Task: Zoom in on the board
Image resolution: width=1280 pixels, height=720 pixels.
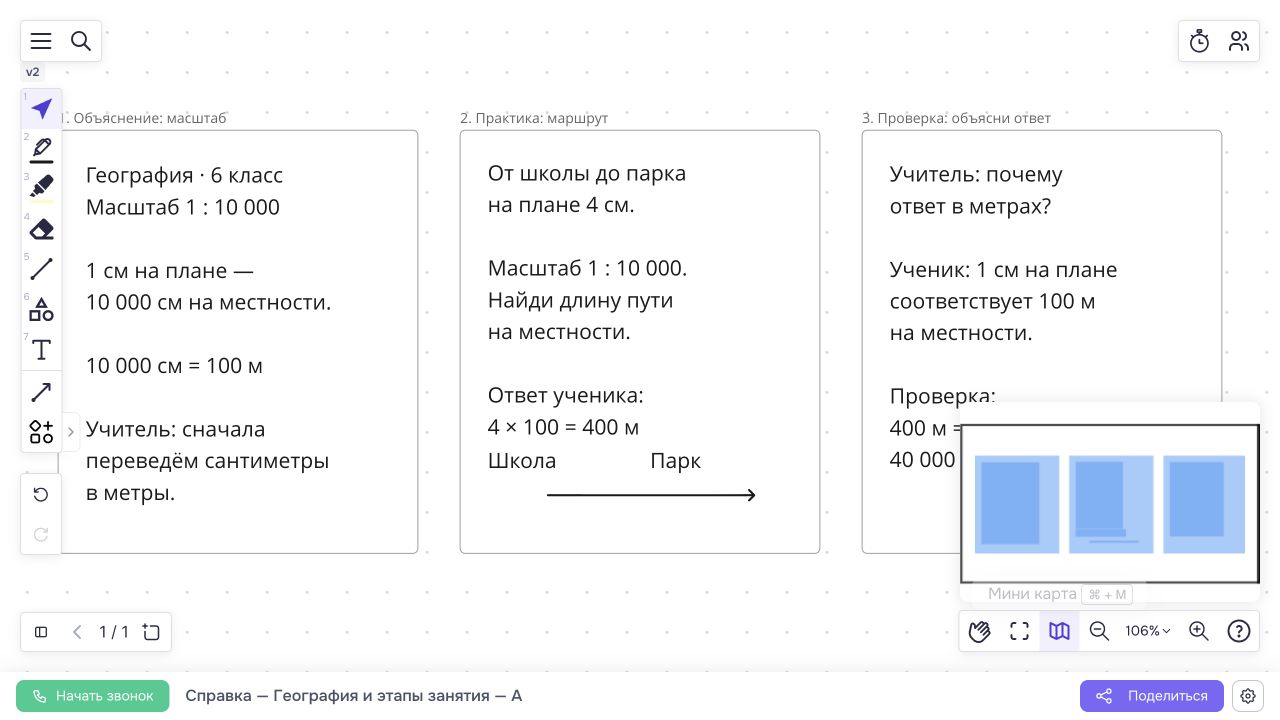Action: point(1199,631)
